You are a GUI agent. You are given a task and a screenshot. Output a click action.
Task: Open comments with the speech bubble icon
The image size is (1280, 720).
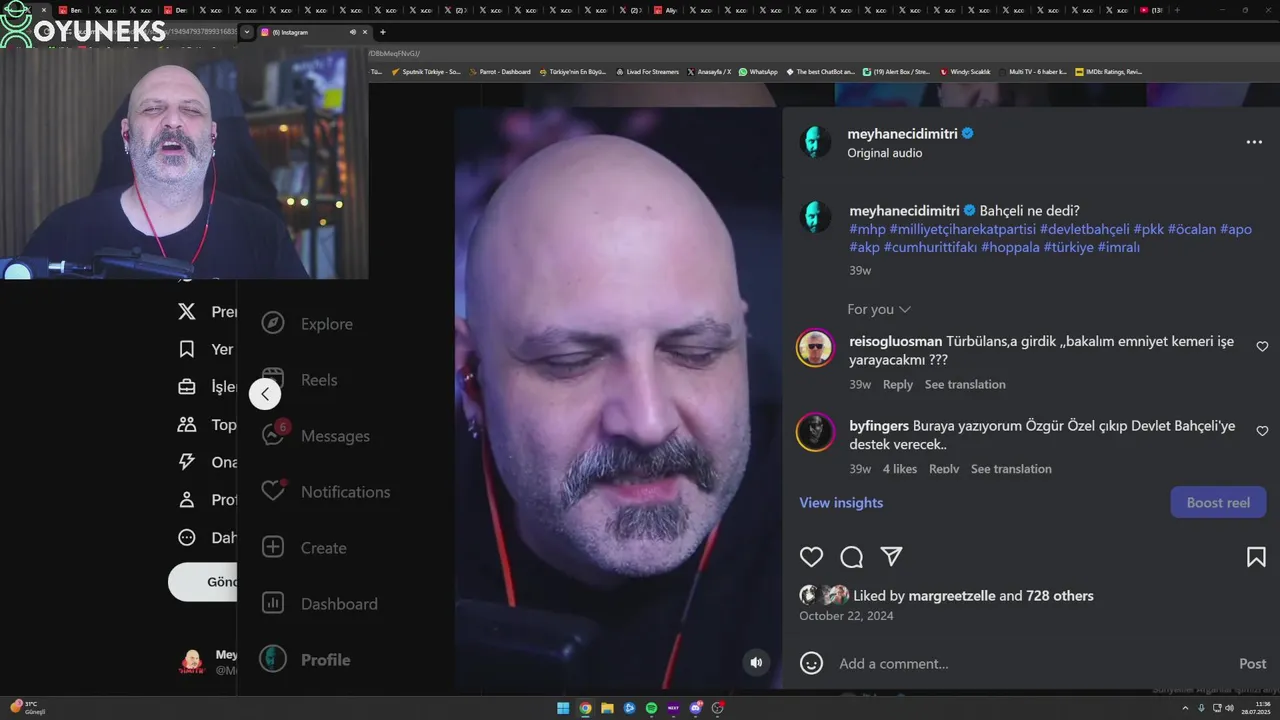point(851,557)
